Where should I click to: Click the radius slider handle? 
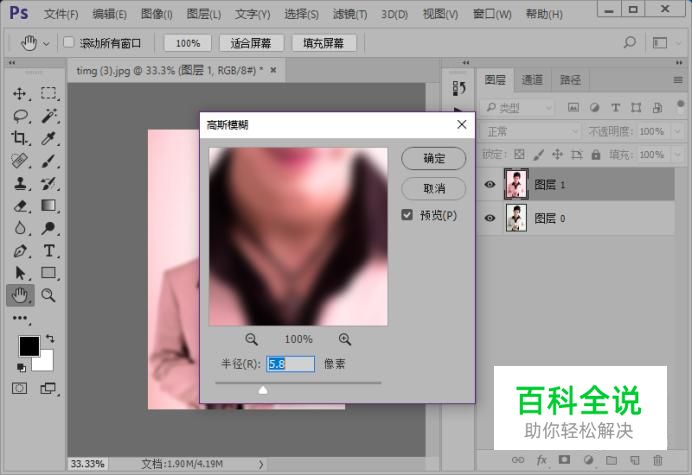pyautogui.click(x=263, y=390)
